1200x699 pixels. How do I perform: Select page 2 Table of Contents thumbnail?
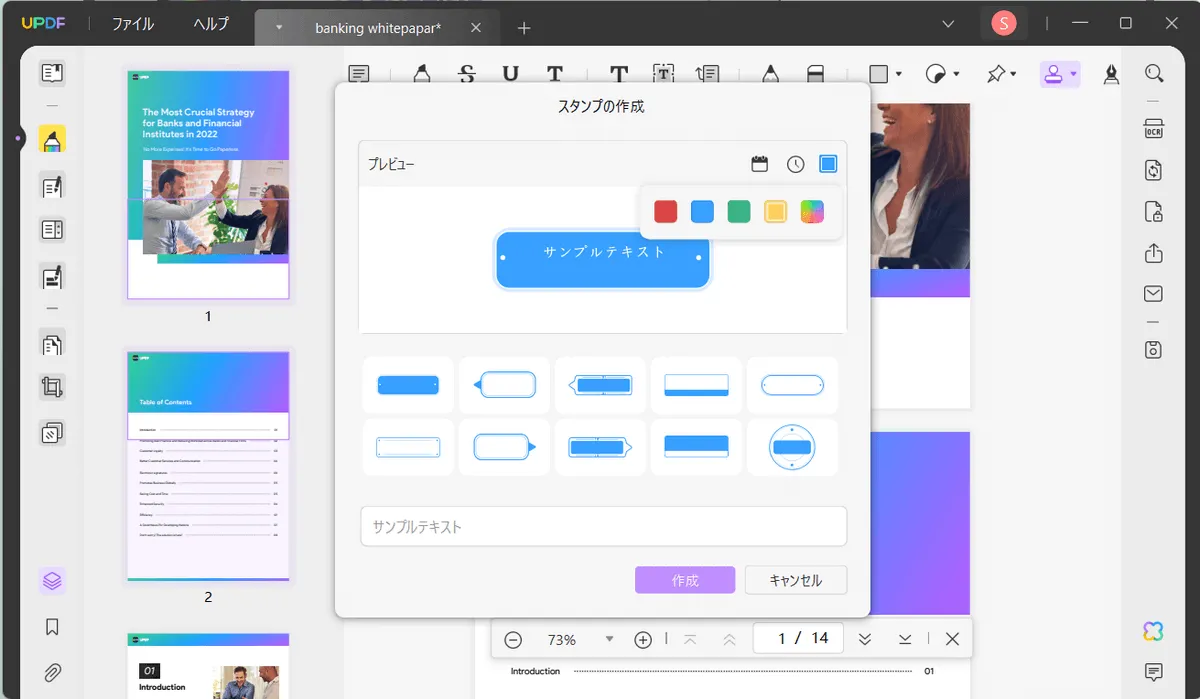[208, 466]
